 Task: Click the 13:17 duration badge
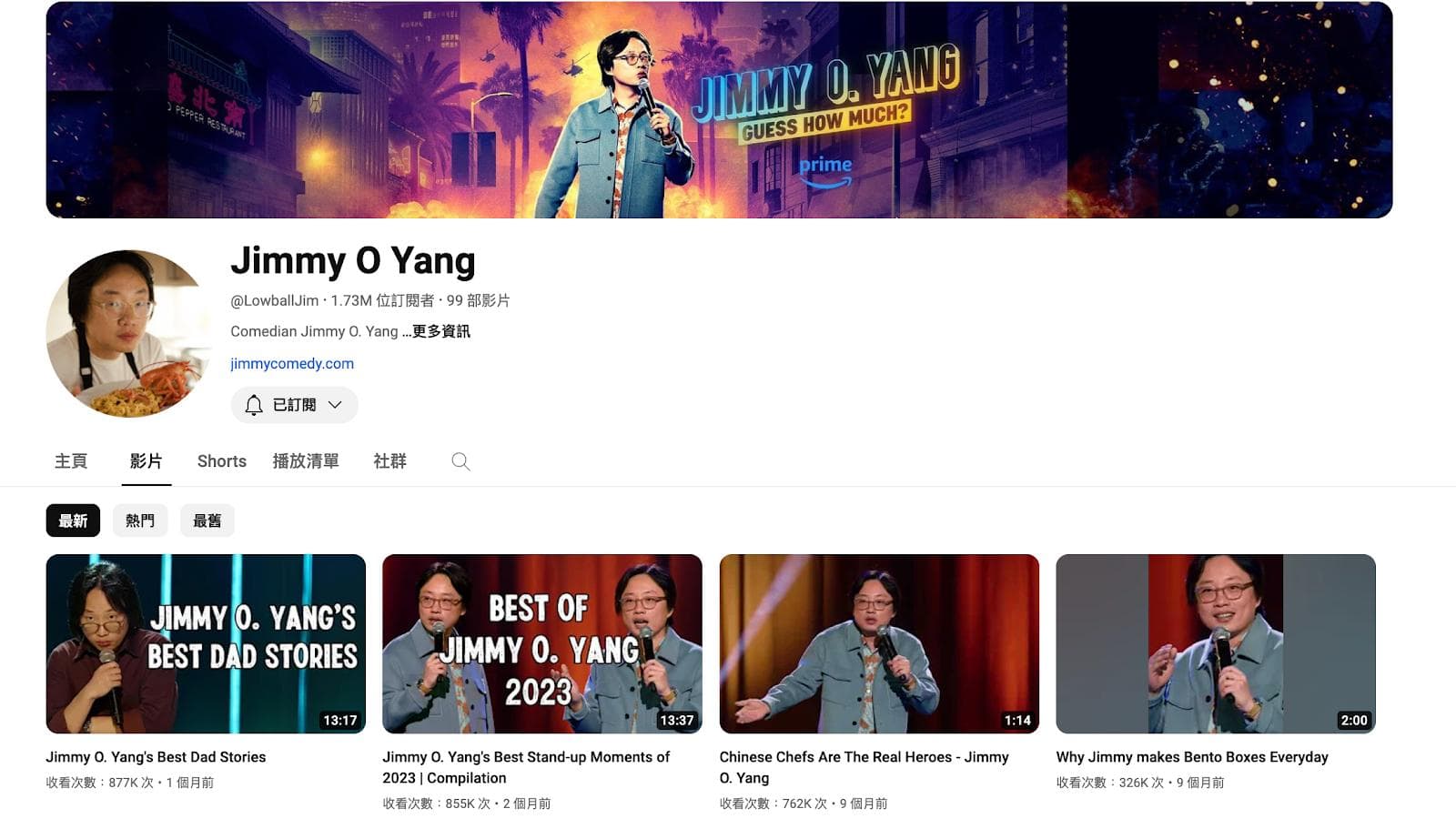(340, 720)
